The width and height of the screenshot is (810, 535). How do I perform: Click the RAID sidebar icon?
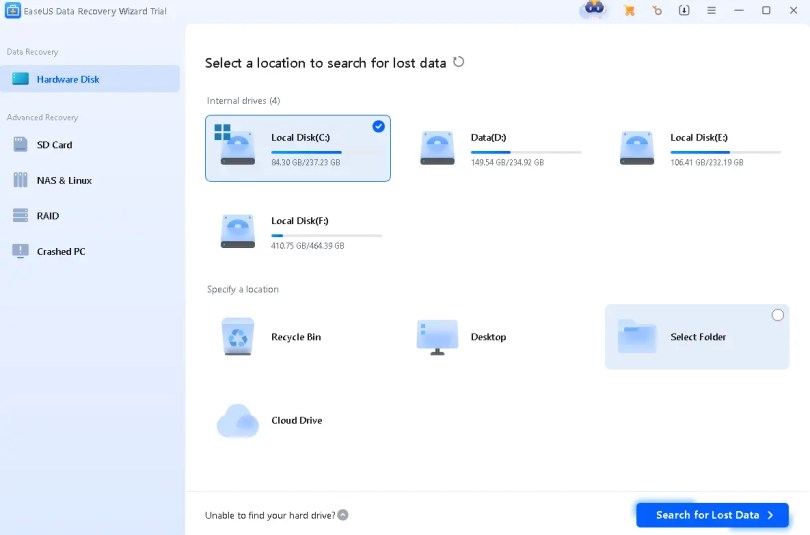[x=20, y=215]
